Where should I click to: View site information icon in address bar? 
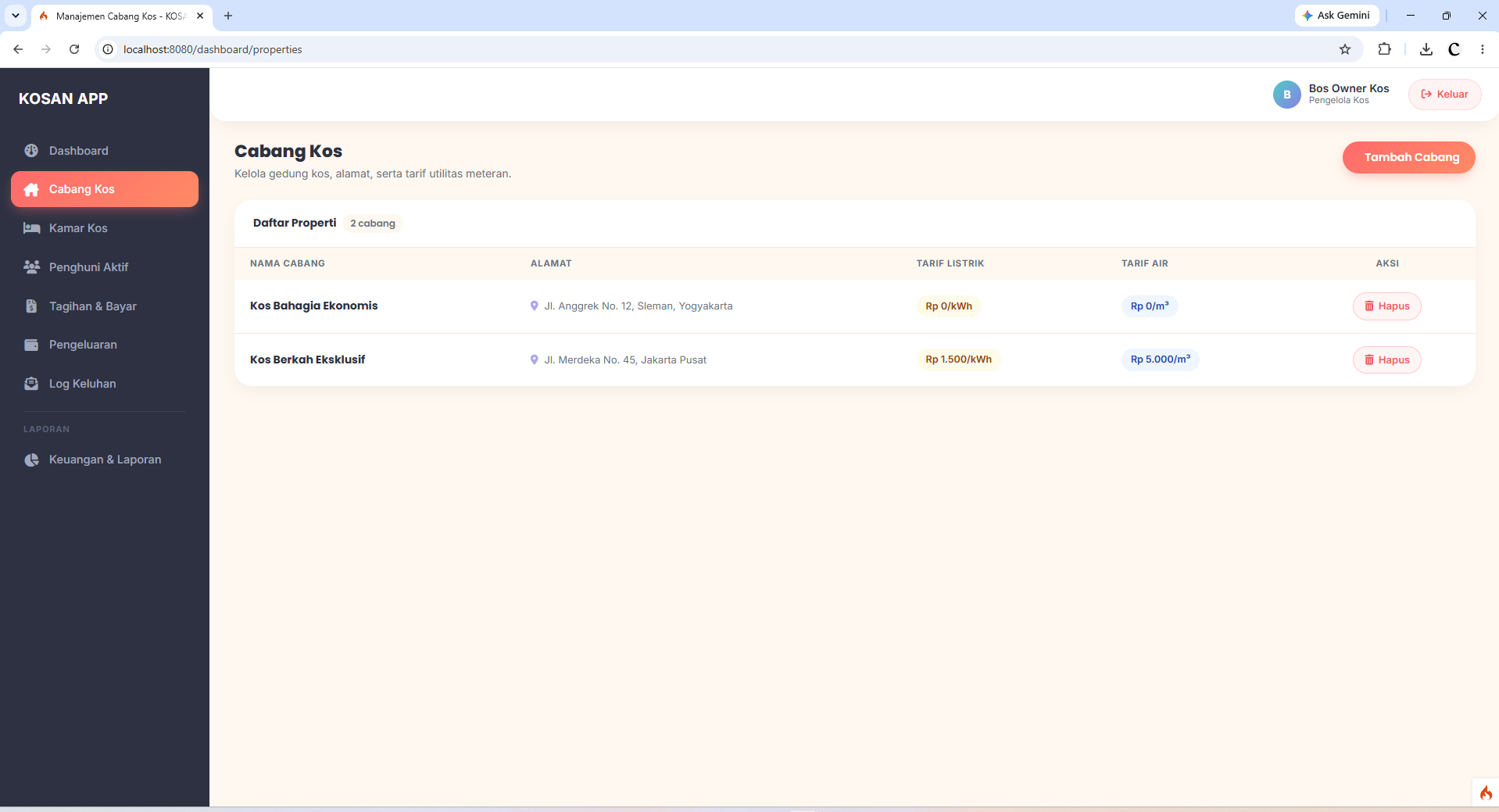coord(108,49)
